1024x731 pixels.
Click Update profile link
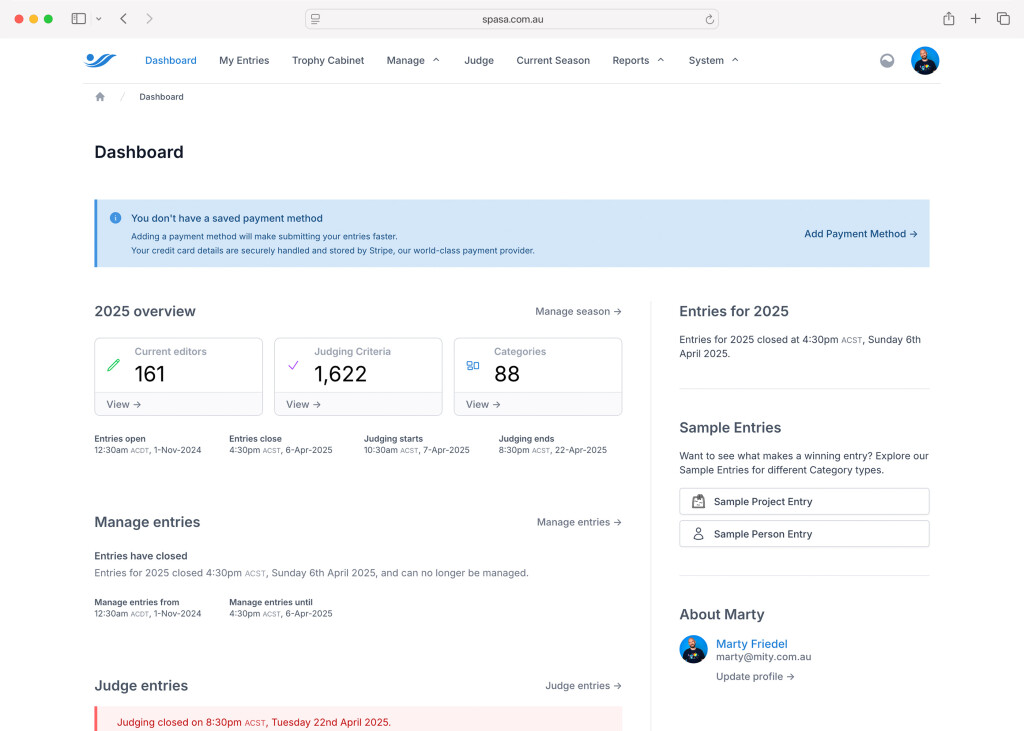point(755,676)
